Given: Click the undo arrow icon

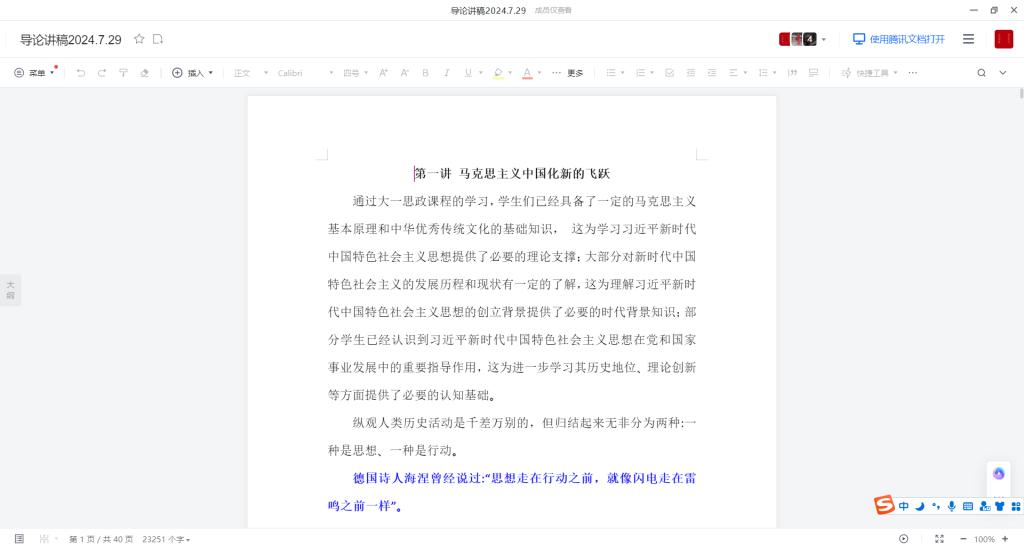Looking at the screenshot, I should click(81, 73).
